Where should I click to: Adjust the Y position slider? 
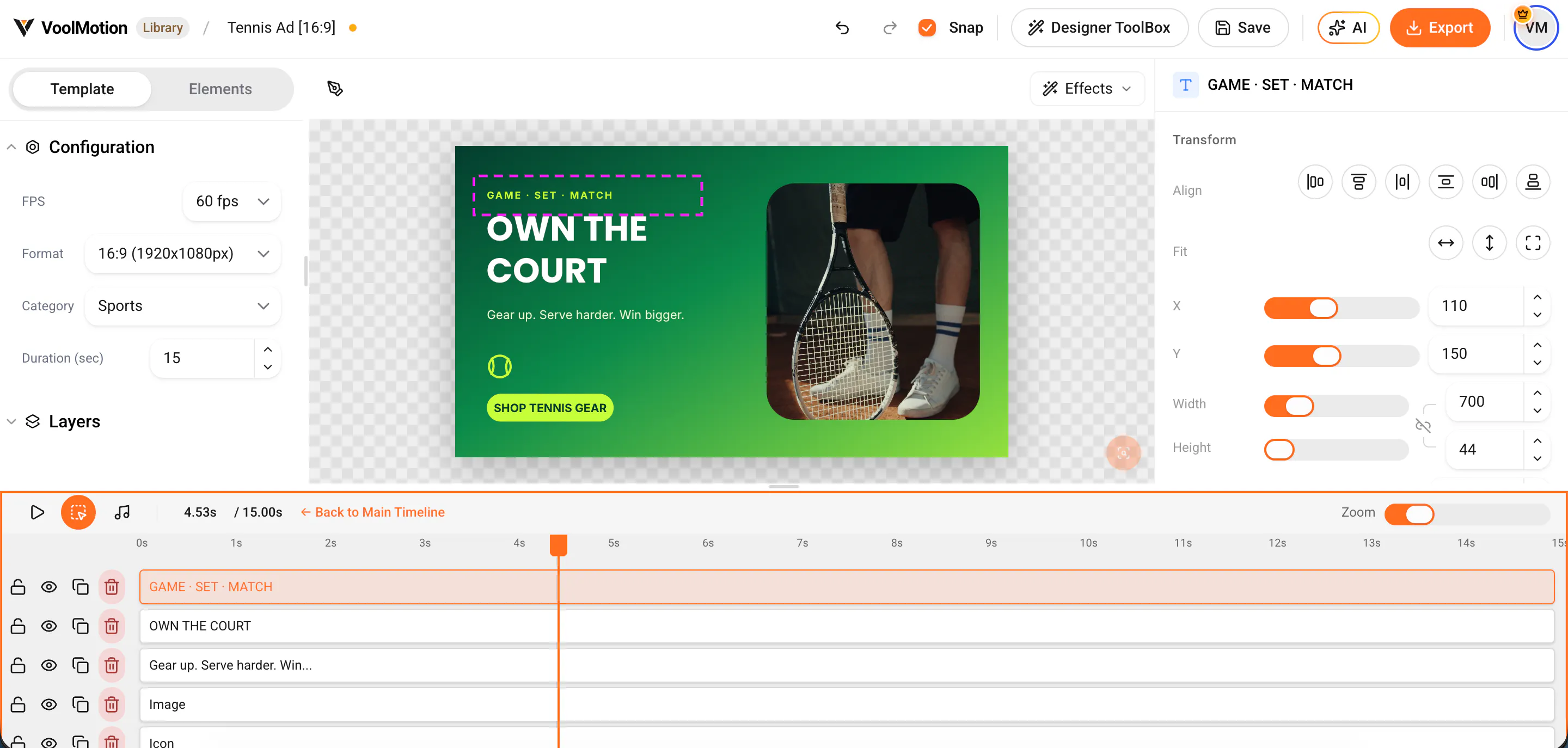(x=1342, y=356)
